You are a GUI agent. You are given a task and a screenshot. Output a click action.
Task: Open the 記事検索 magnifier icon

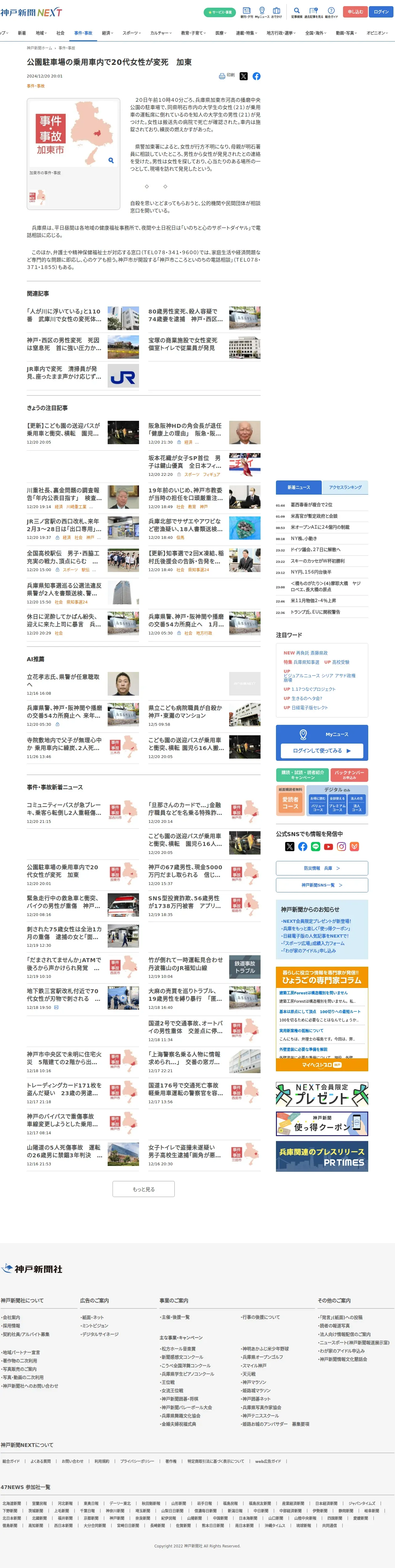pyautogui.click(x=297, y=12)
